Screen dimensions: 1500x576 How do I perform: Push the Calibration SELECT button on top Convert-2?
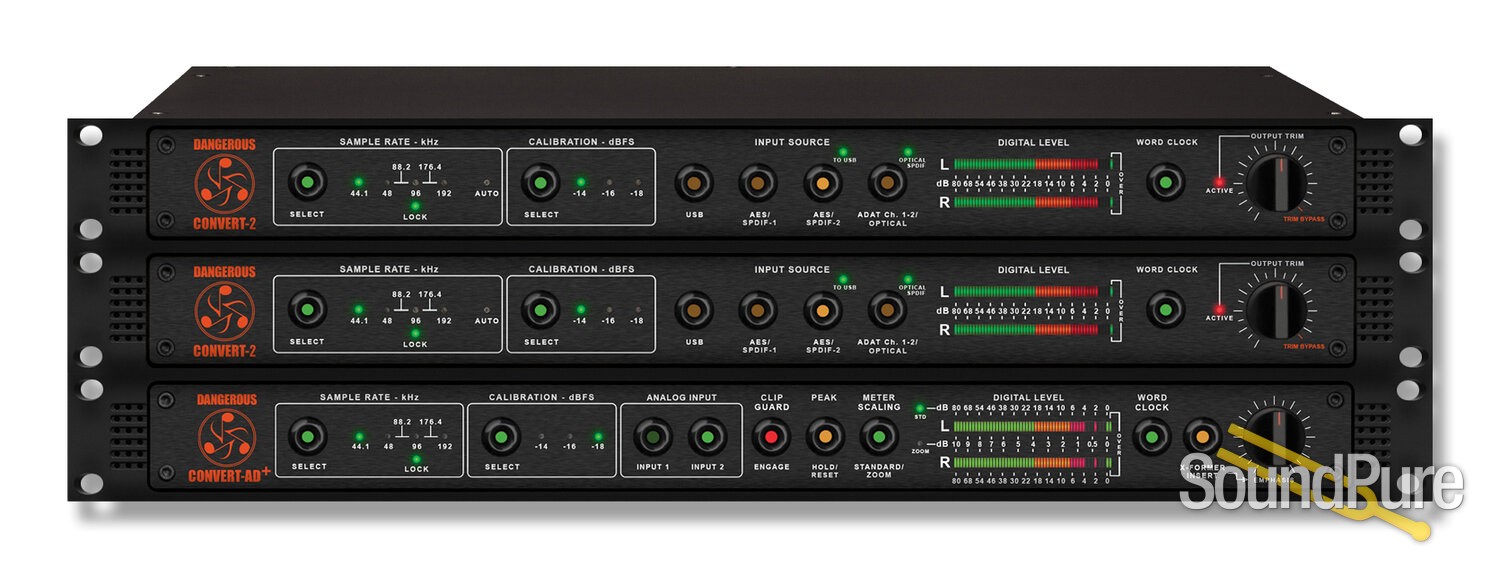(x=541, y=184)
